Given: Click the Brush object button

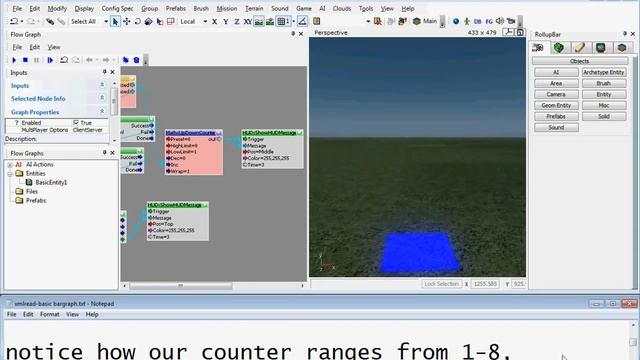Looking at the screenshot, I should tap(604, 83).
